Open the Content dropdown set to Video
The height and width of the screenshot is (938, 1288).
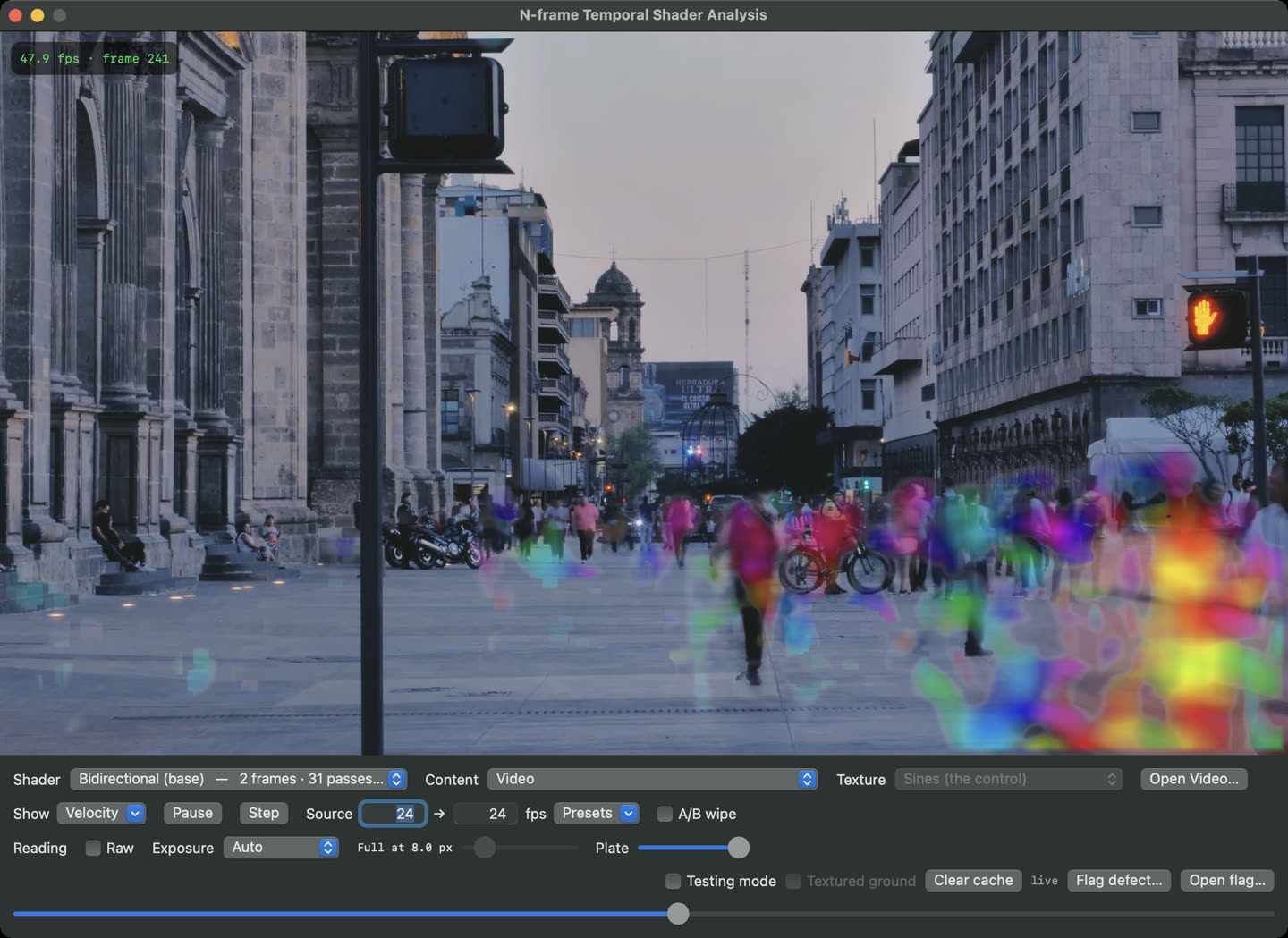(x=652, y=779)
